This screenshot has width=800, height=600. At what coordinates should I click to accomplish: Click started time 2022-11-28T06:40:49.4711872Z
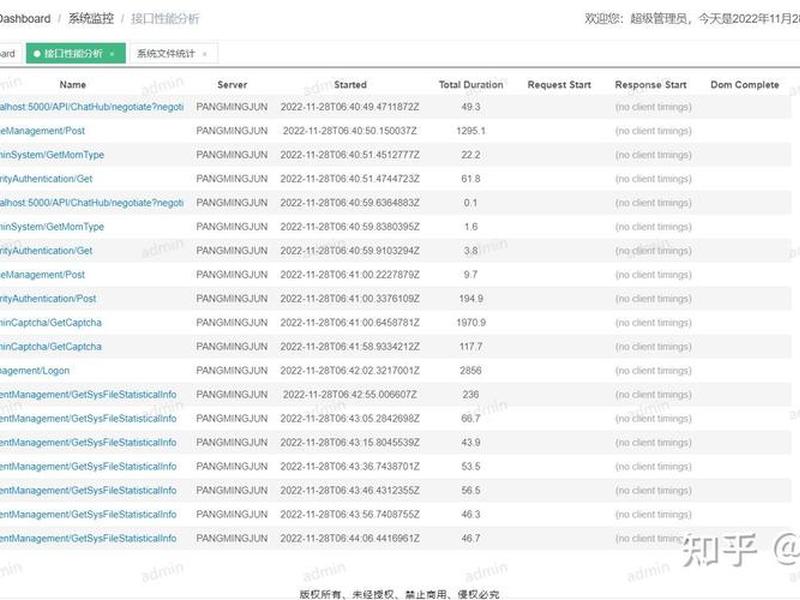click(x=350, y=107)
